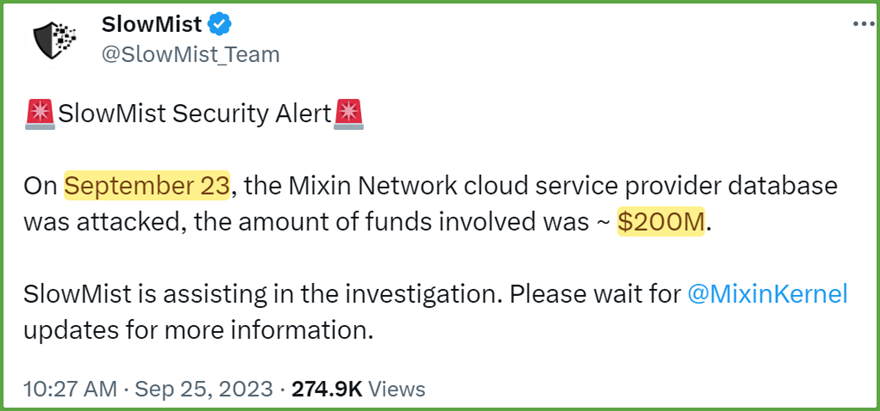Click the siren emoji before SlowMist Security Alert
880x411 pixels.
coord(40,115)
